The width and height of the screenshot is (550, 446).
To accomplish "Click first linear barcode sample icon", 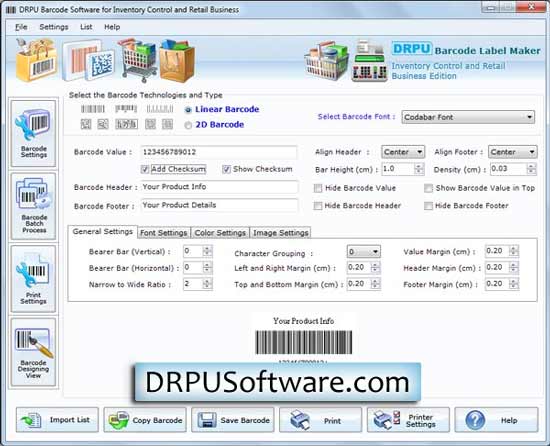I will tap(93, 109).
